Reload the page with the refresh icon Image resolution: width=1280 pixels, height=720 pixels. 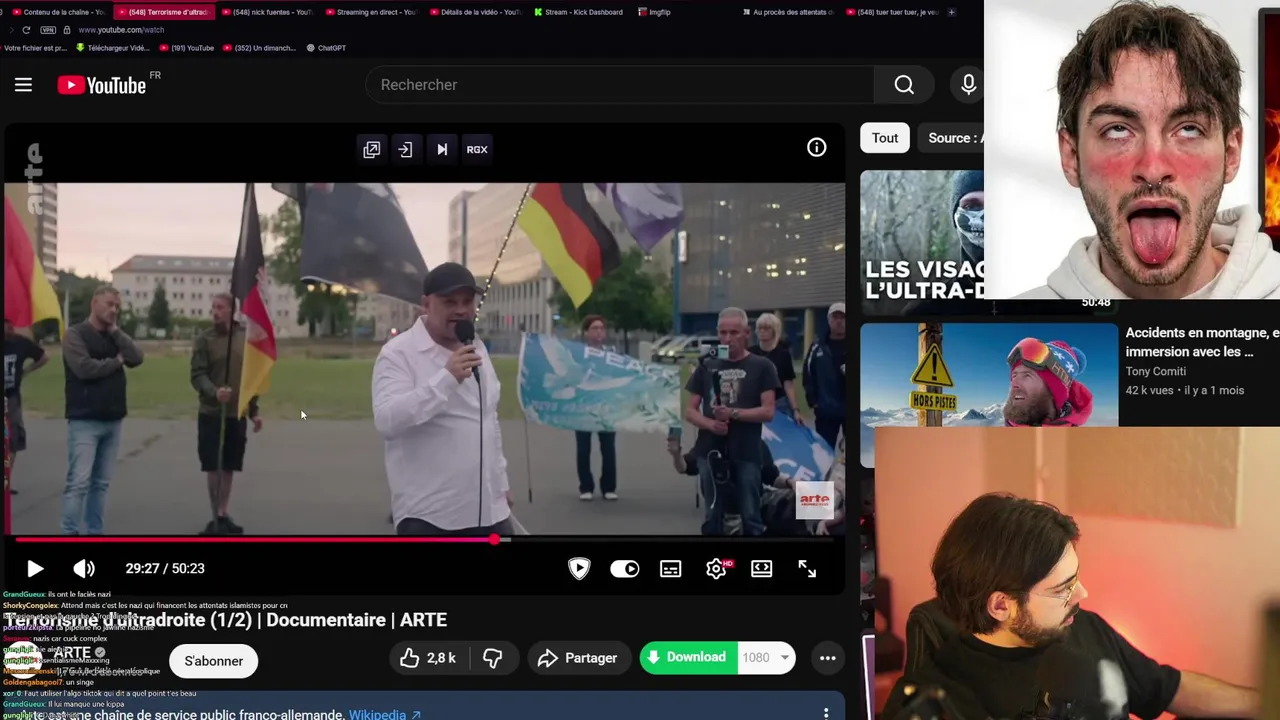[26, 30]
